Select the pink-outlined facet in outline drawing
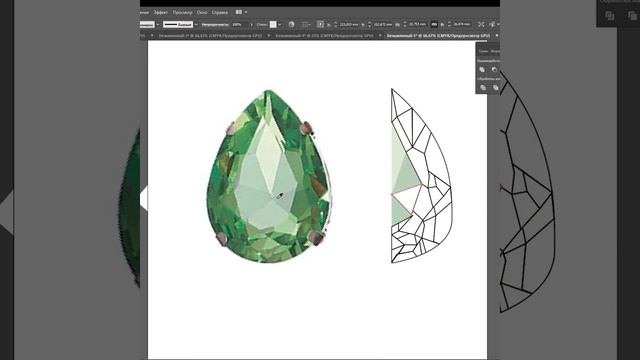This screenshot has width=640, height=360. click(407, 198)
